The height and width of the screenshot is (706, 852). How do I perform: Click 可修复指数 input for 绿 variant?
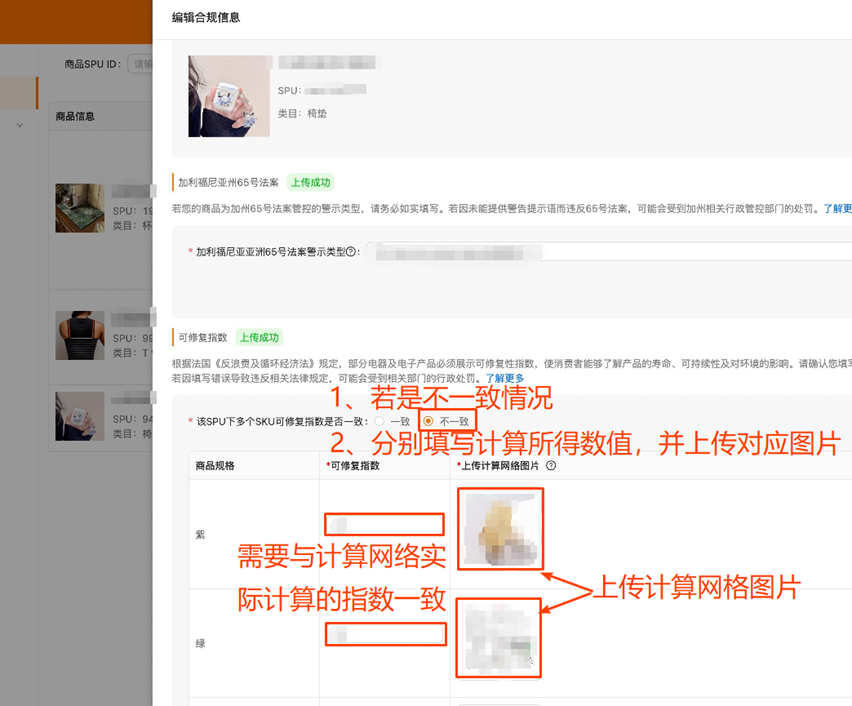pos(384,633)
